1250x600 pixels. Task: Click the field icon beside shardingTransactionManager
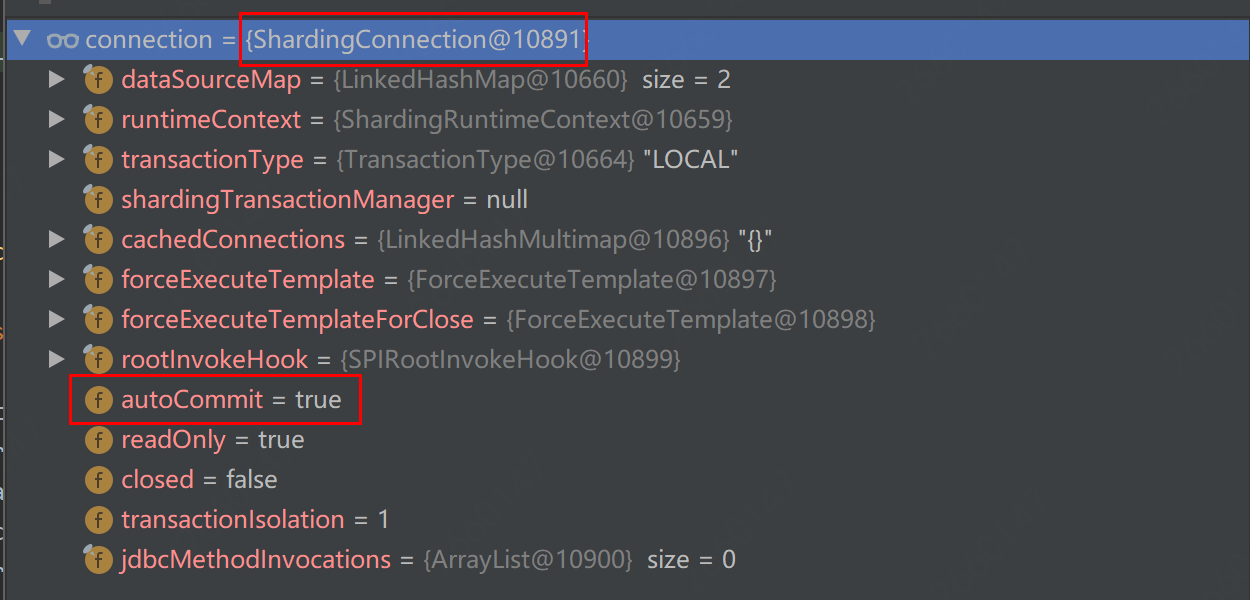click(98, 200)
